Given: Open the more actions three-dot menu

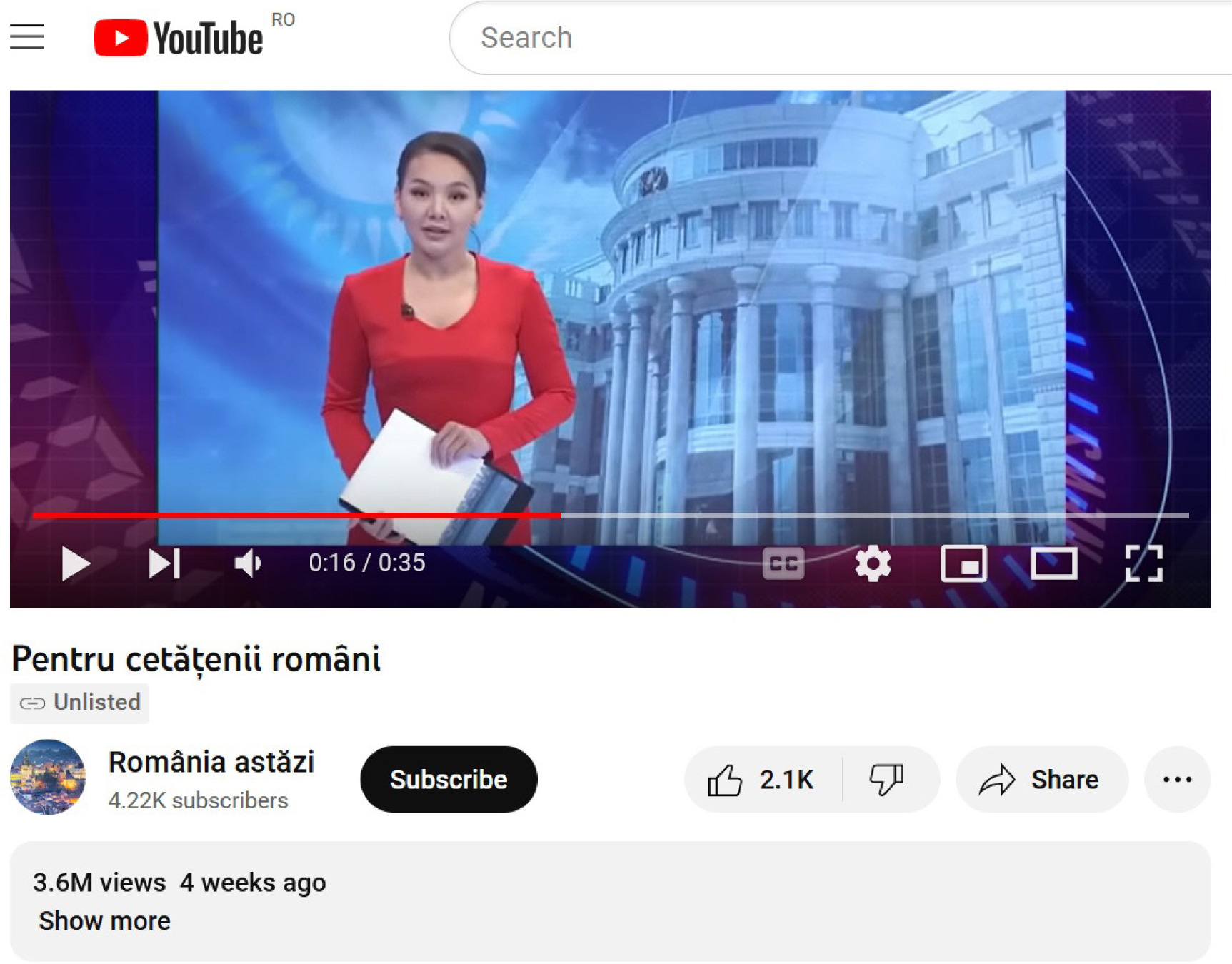Looking at the screenshot, I should (x=1177, y=779).
